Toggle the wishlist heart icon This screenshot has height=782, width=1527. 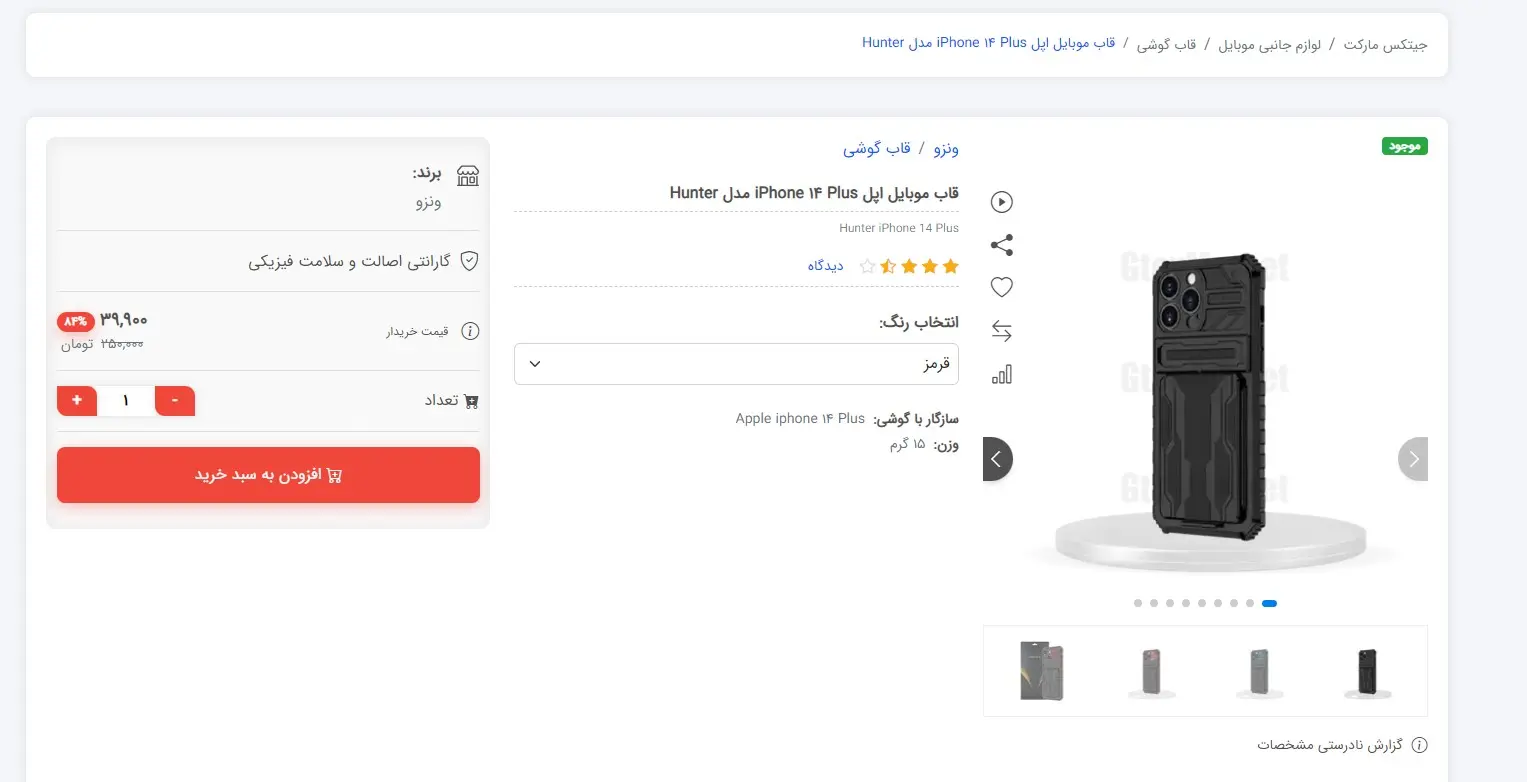(1001, 287)
